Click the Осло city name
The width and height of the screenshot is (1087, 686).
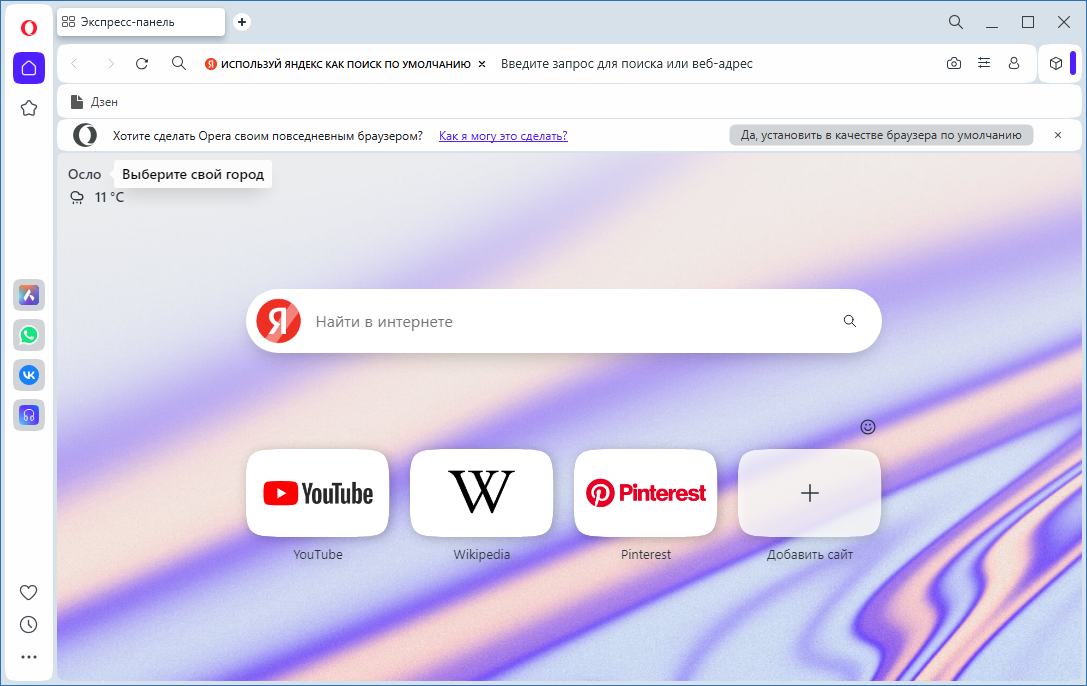[85, 175]
